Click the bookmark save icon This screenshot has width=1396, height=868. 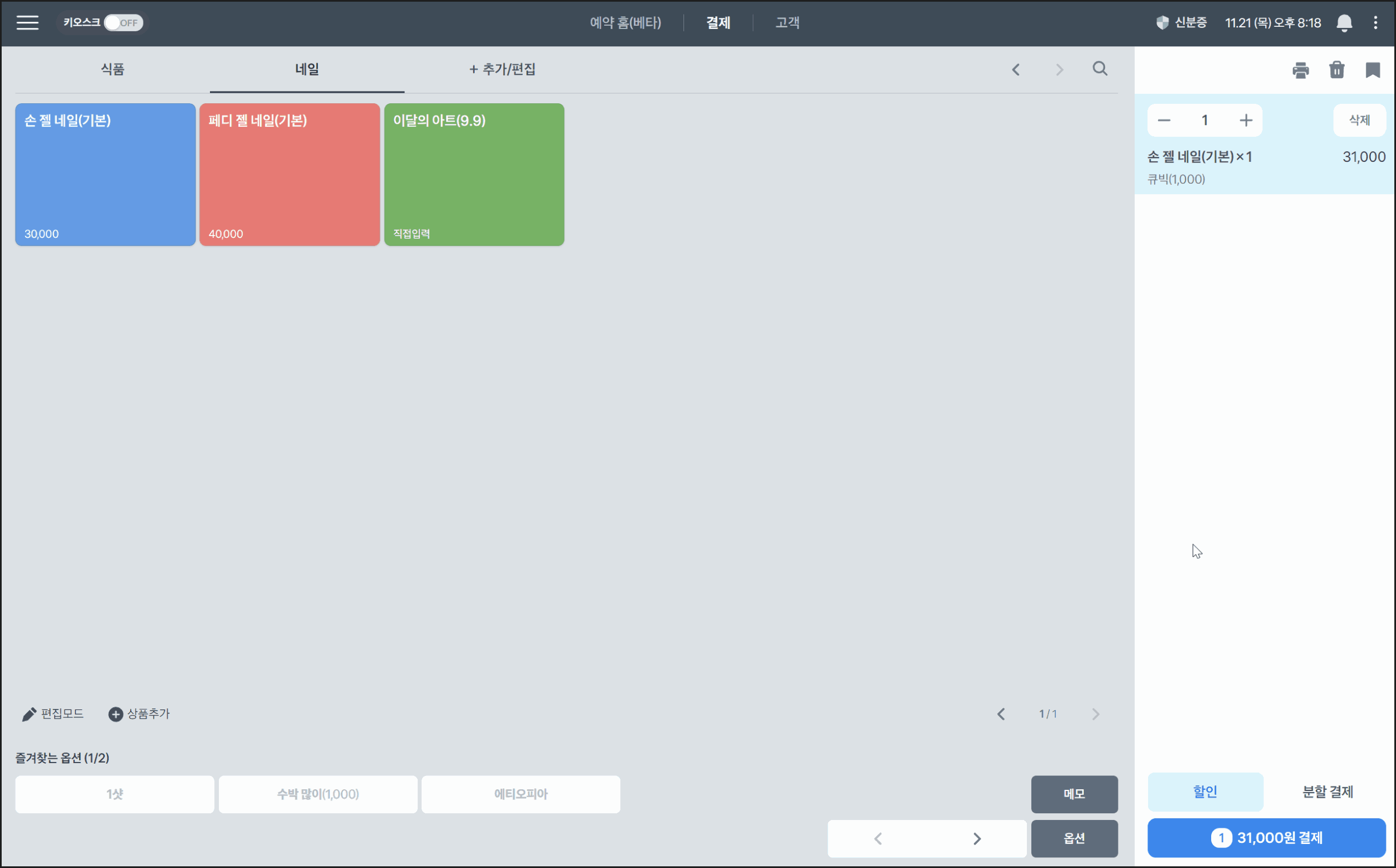[1373, 70]
